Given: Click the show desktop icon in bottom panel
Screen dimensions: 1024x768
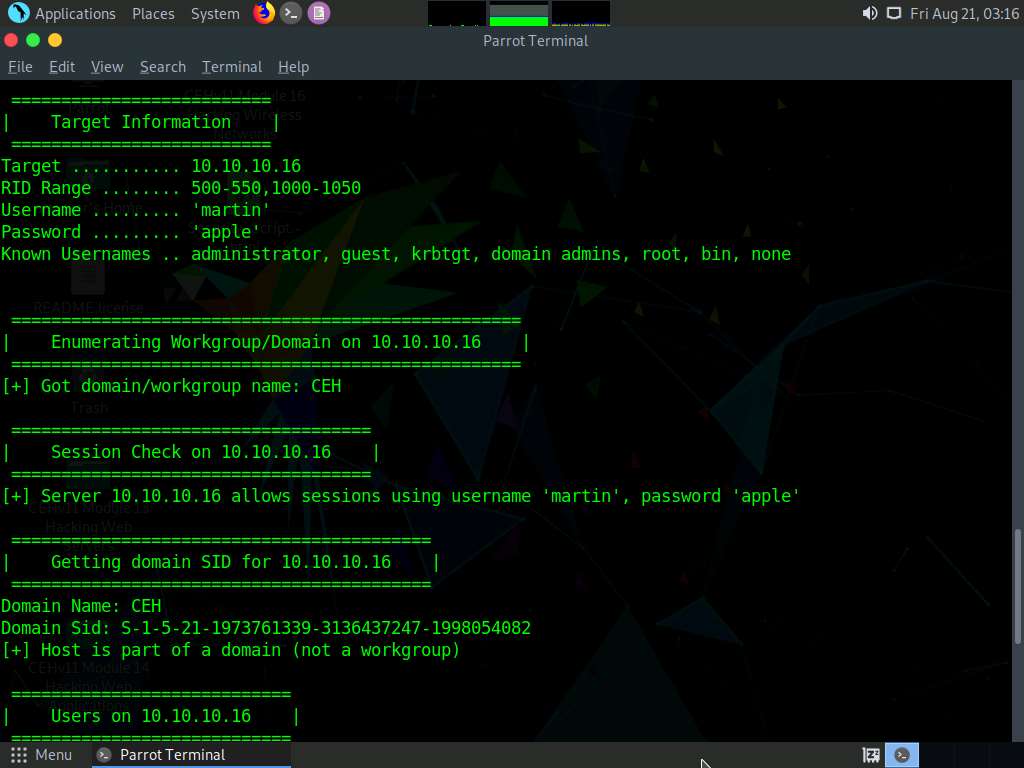Looking at the screenshot, I should 871,756.
